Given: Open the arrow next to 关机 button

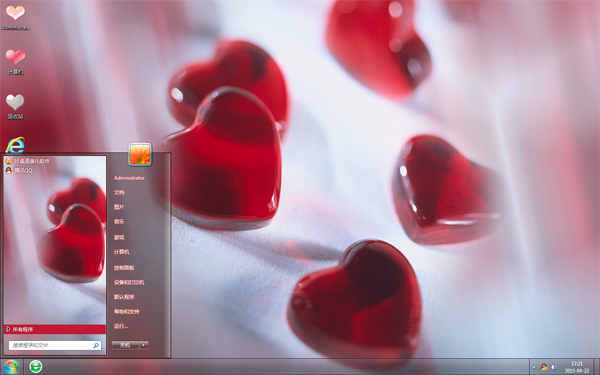Looking at the screenshot, I should pos(143,345).
